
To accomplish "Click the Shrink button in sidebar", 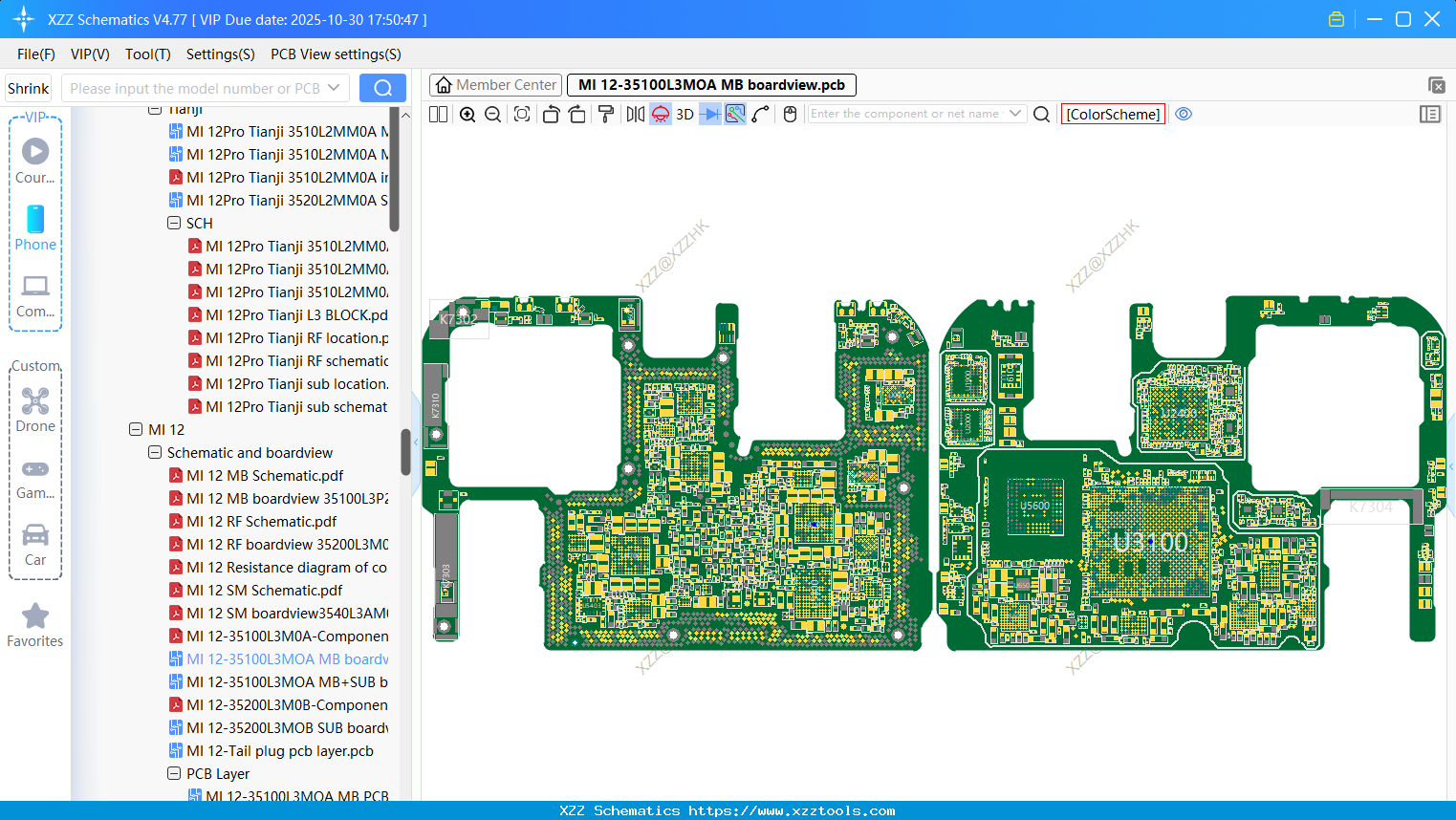I will click(x=28, y=87).
